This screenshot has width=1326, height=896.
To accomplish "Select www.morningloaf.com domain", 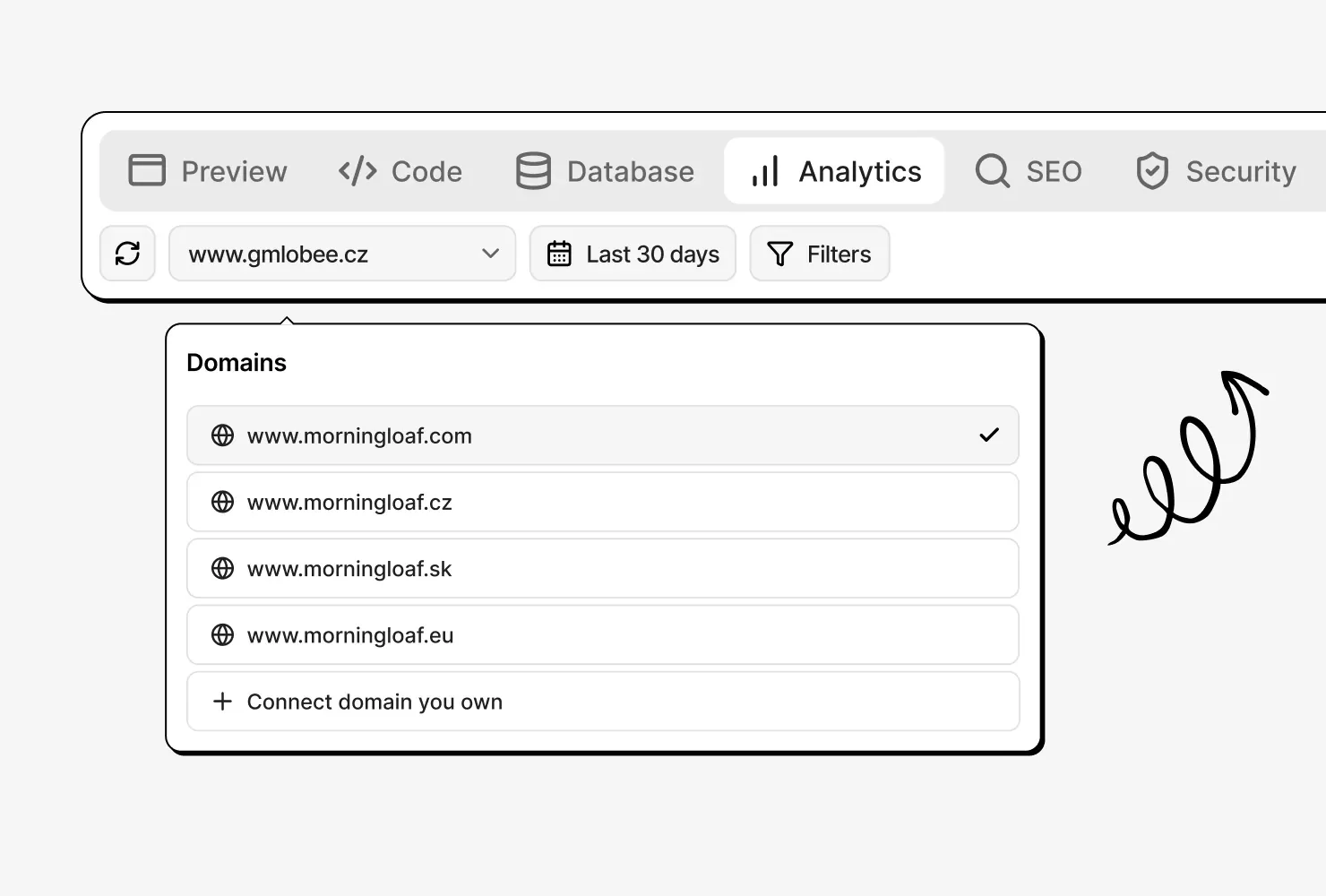I will pyautogui.click(x=603, y=435).
